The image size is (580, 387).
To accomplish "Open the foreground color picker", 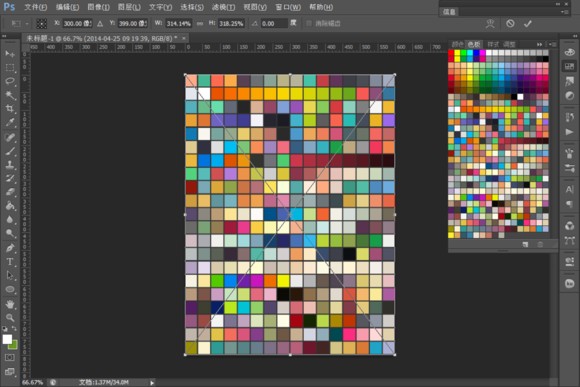I will click(x=7, y=339).
